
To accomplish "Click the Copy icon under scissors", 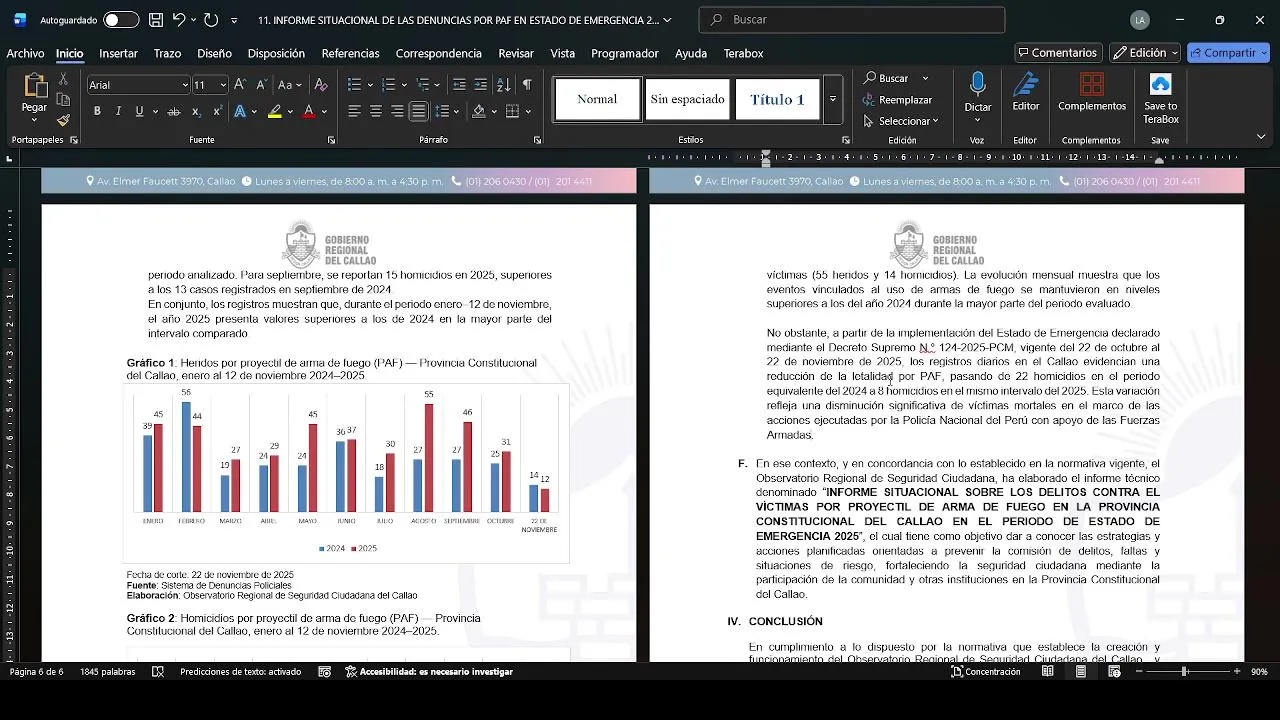I will coord(63,99).
